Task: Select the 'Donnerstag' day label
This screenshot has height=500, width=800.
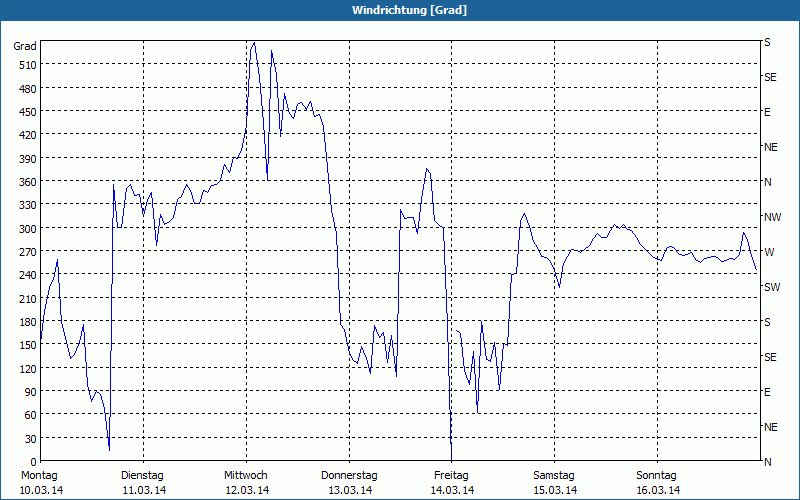Action: click(x=349, y=476)
